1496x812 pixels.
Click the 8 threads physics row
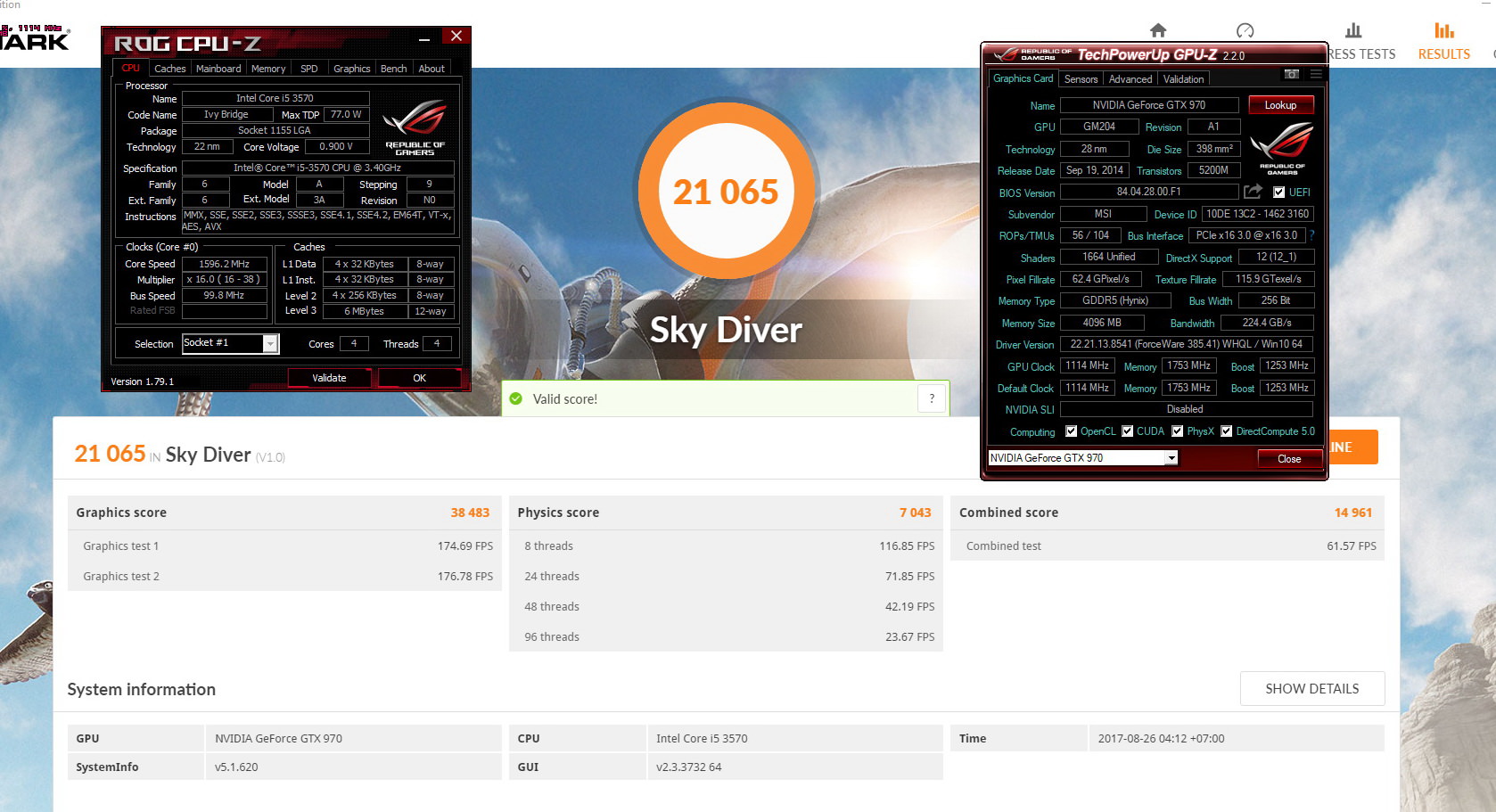click(727, 545)
